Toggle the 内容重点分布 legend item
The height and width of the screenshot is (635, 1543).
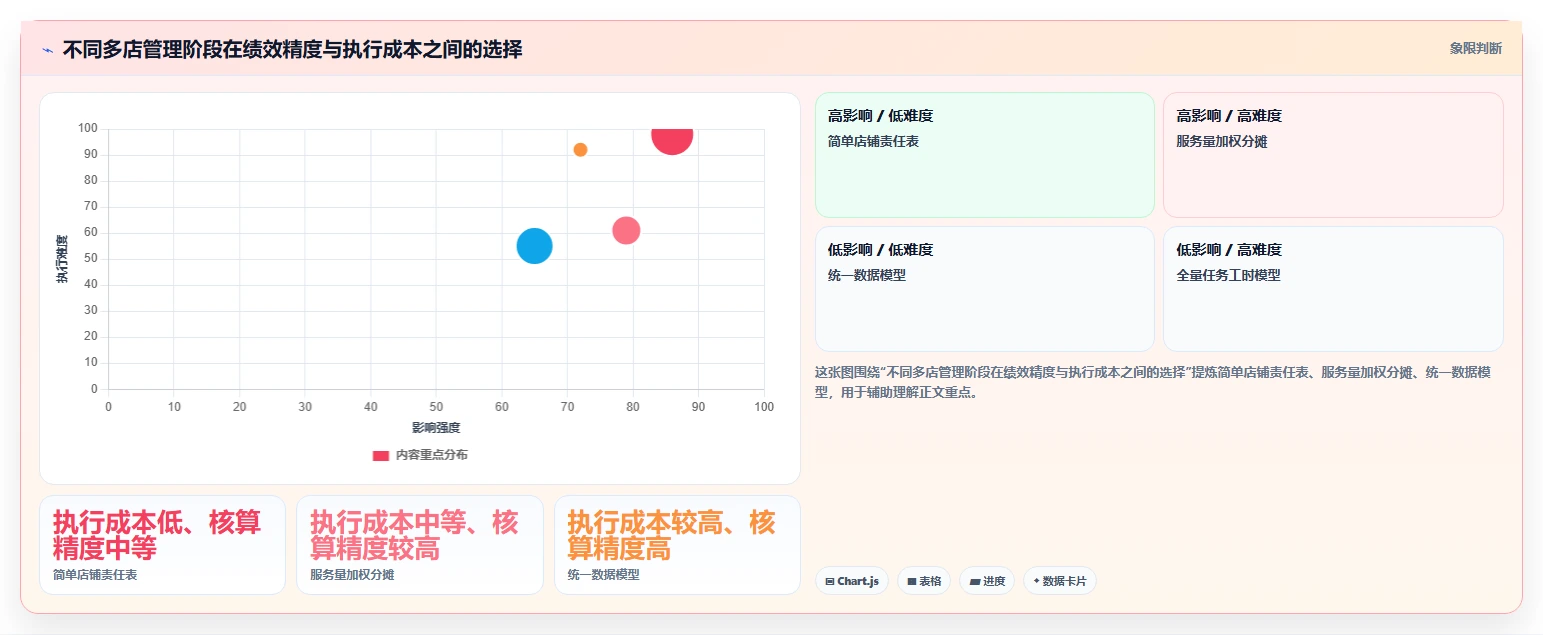click(420, 455)
